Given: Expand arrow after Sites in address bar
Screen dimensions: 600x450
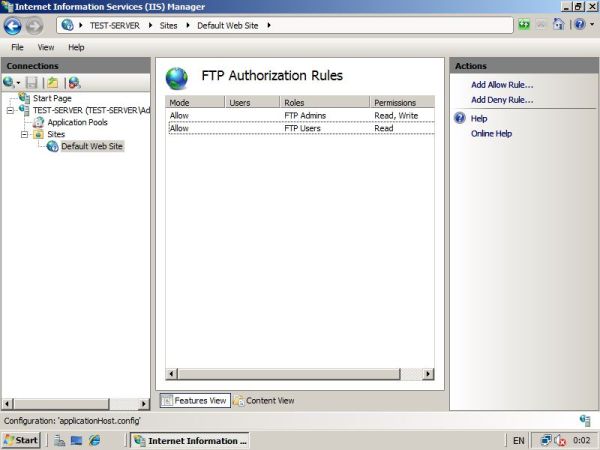Looking at the screenshot, I should (x=188, y=25).
